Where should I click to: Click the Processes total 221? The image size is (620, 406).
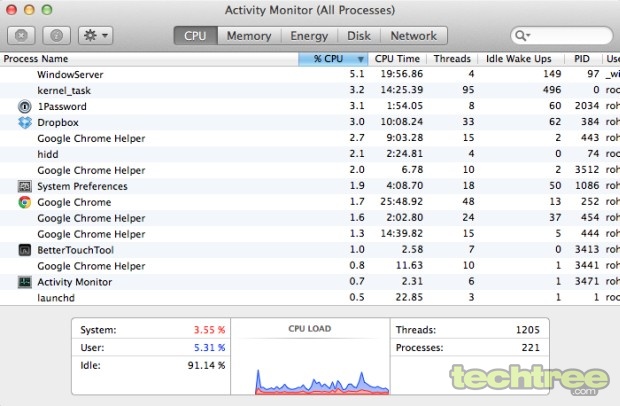(x=530, y=347)
